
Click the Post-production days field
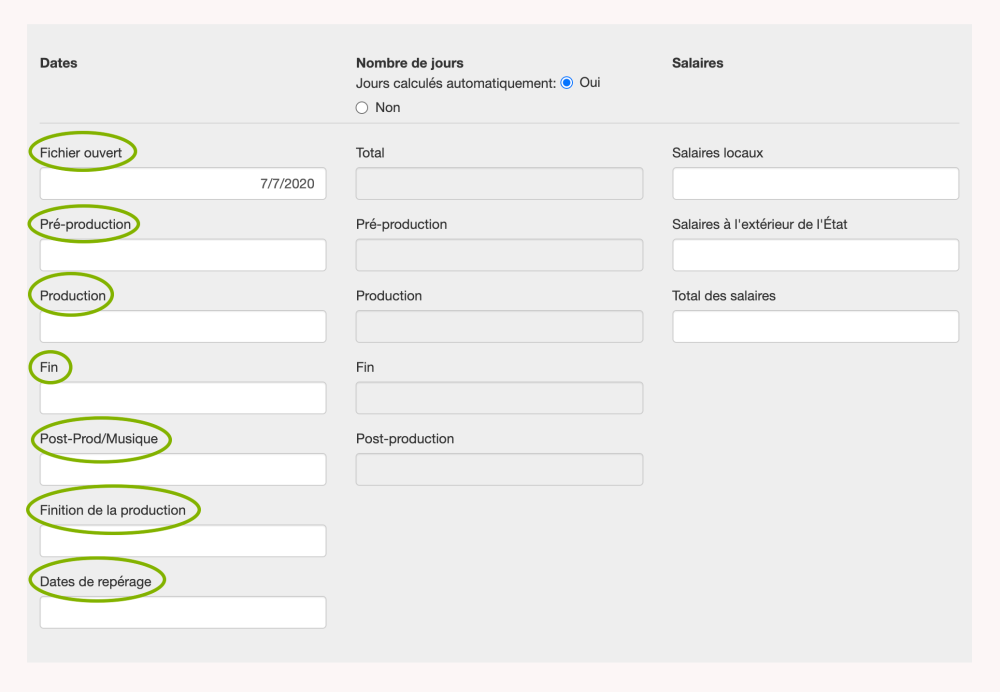(499, 470)
